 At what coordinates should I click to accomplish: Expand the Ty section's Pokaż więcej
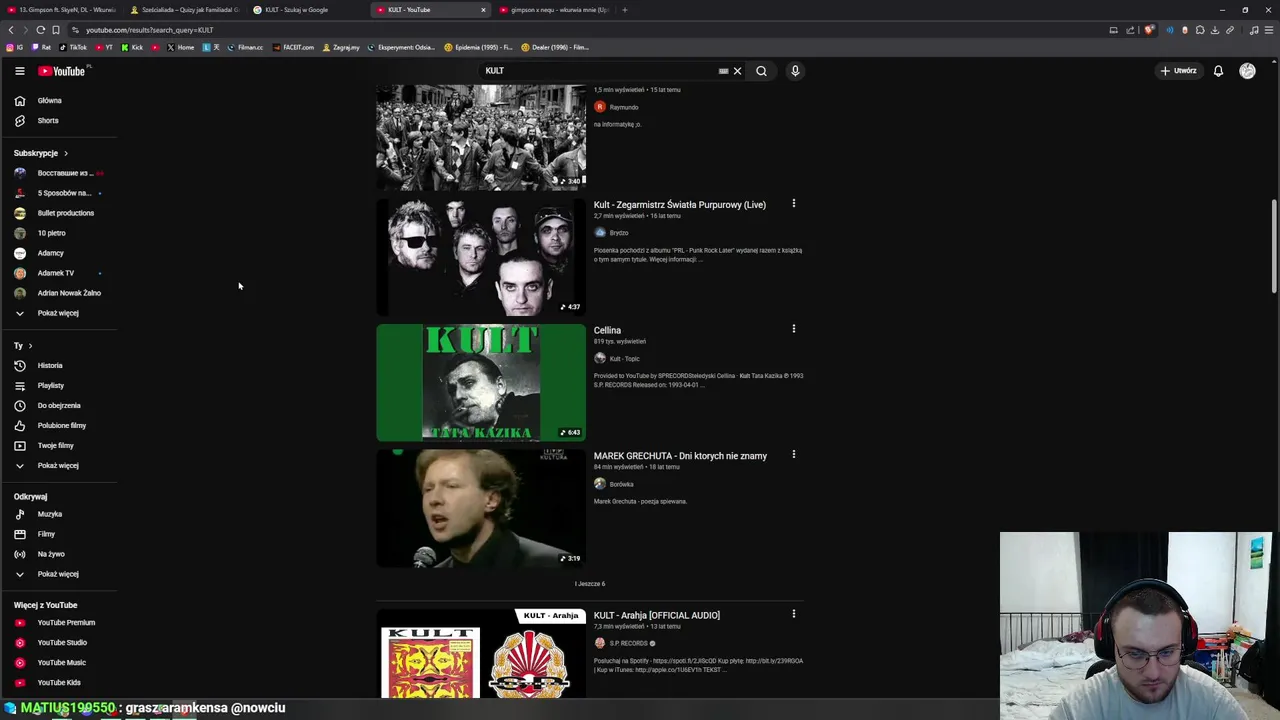tap(58, 466)
